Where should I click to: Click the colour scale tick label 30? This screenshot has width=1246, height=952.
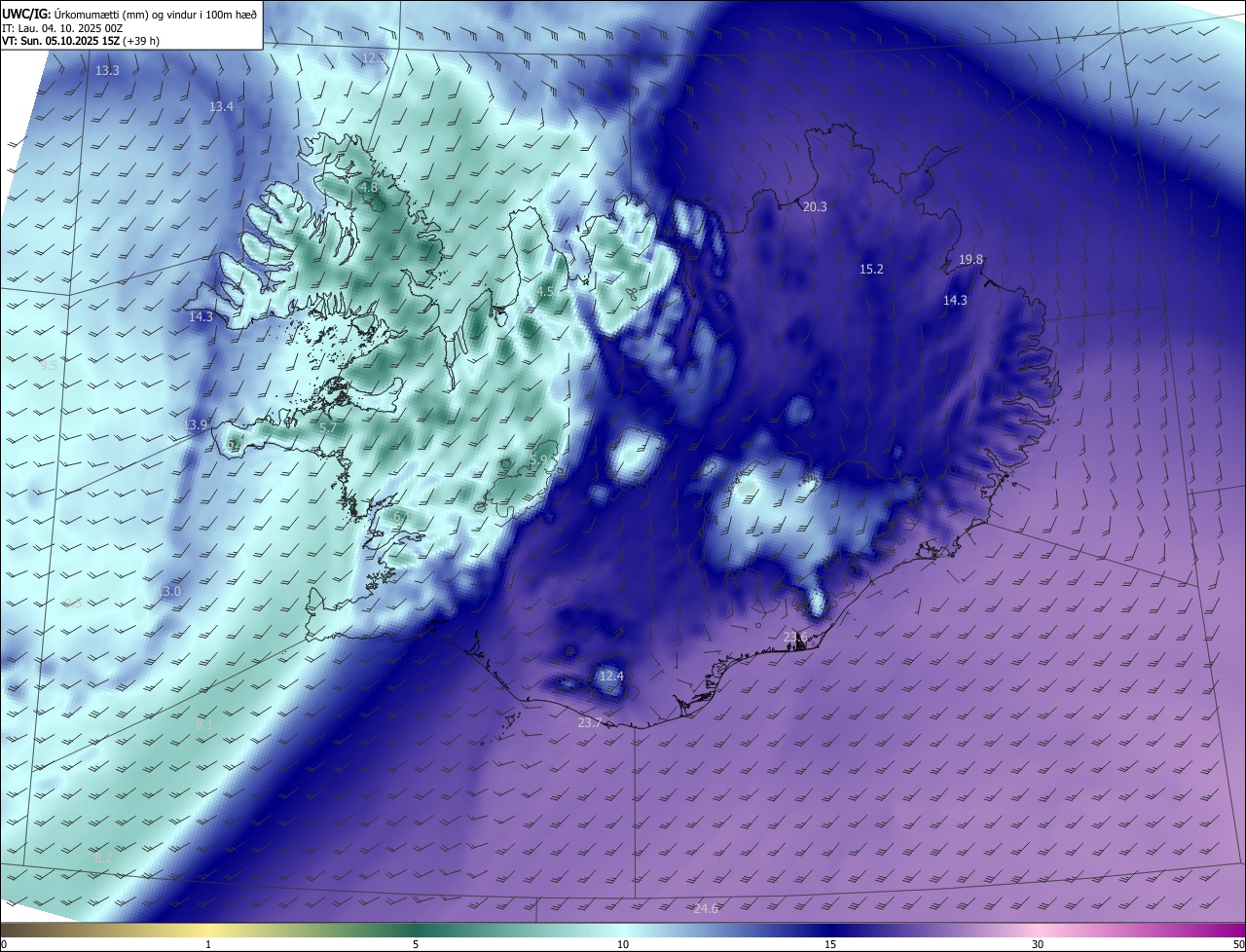[1038, 944]
